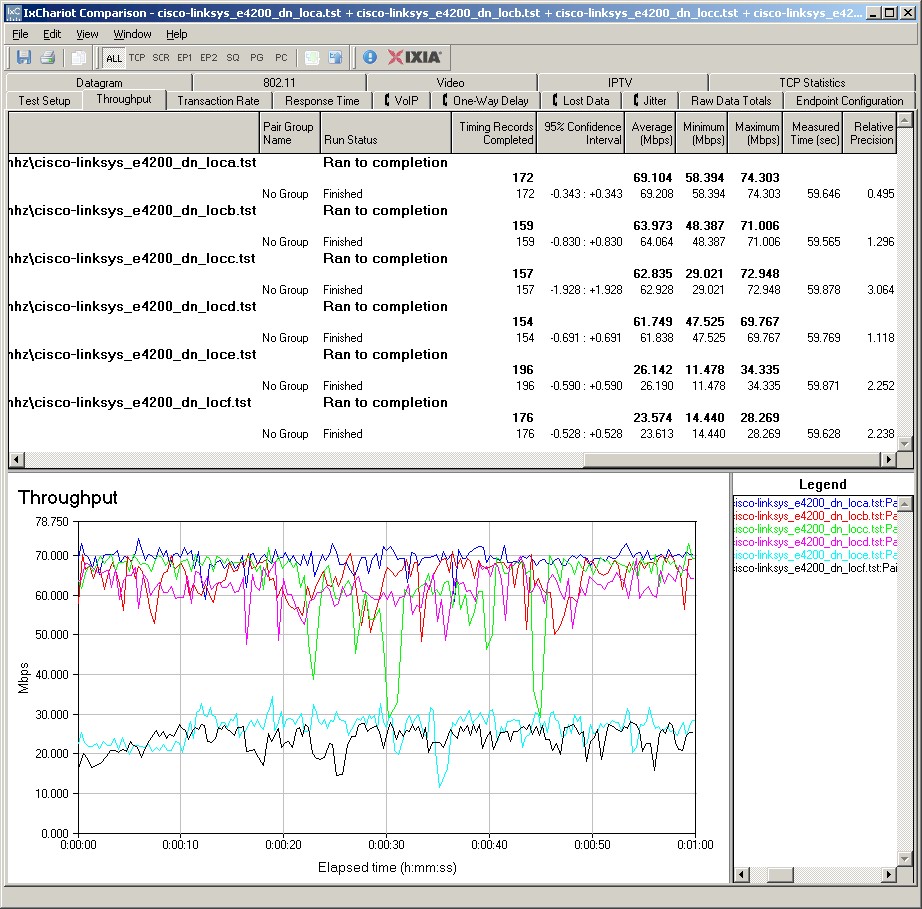This screenshot has height=909, width=922.
Task: Select the dn_locc.tst legend entry
Action: tap(815, 529)
